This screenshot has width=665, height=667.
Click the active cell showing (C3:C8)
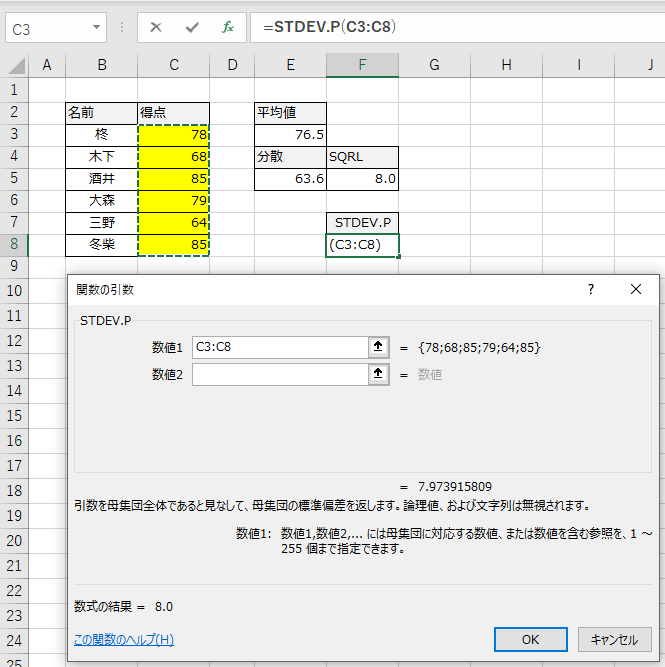(362, 245)
